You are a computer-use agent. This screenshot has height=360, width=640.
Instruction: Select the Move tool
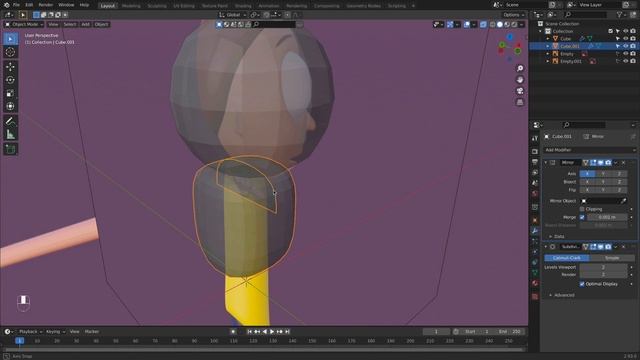[x=11, y=67]
